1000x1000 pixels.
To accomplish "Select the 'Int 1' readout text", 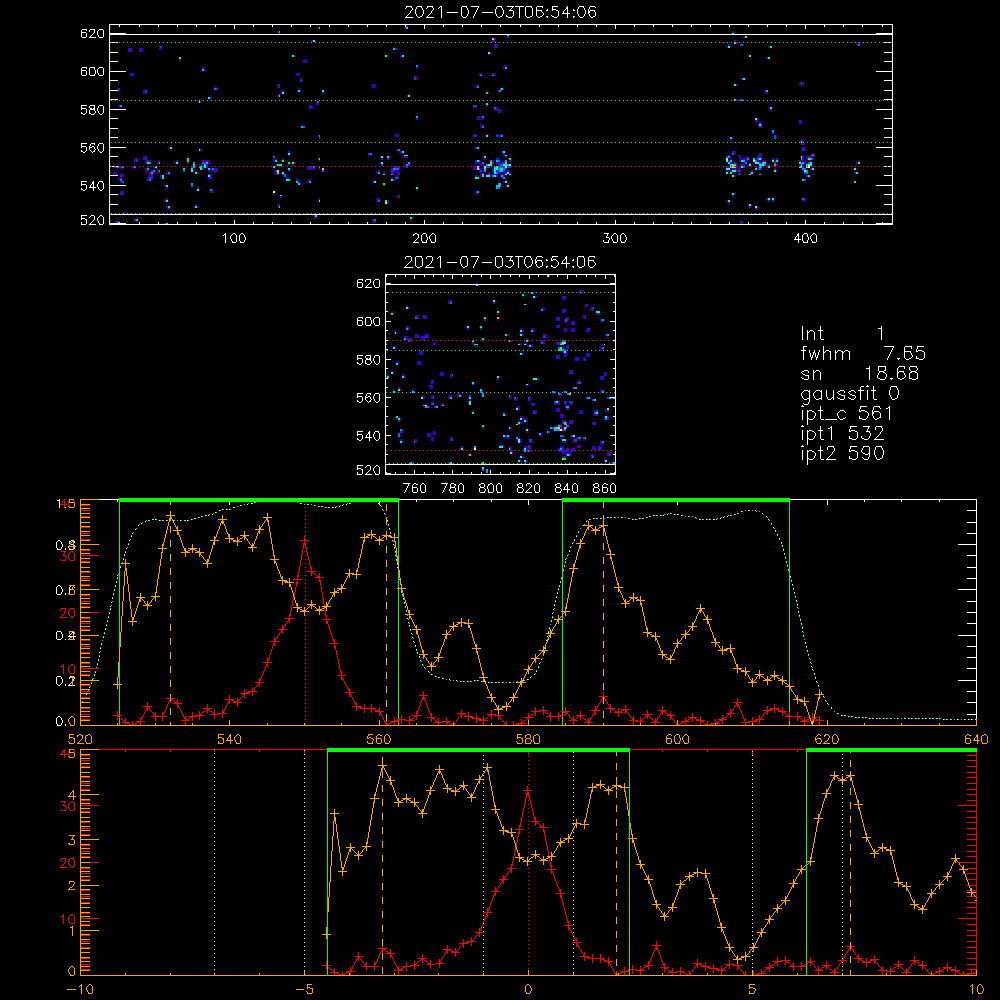I will click(x=842, y=334).
